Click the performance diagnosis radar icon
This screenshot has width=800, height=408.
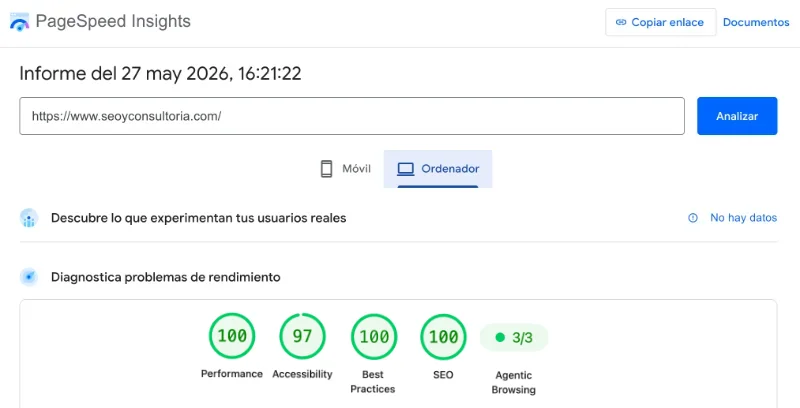(x=29, y=277)
